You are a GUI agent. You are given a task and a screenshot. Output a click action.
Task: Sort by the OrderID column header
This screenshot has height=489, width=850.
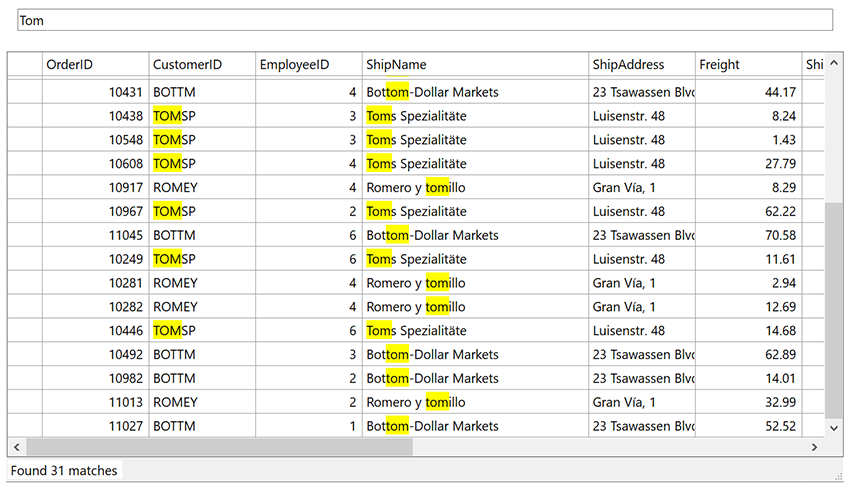tap(95, 65)
